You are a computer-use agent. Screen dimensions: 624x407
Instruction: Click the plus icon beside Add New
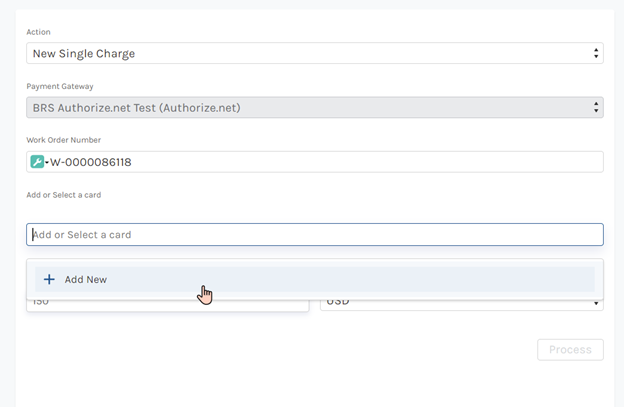tap(49, 280)
